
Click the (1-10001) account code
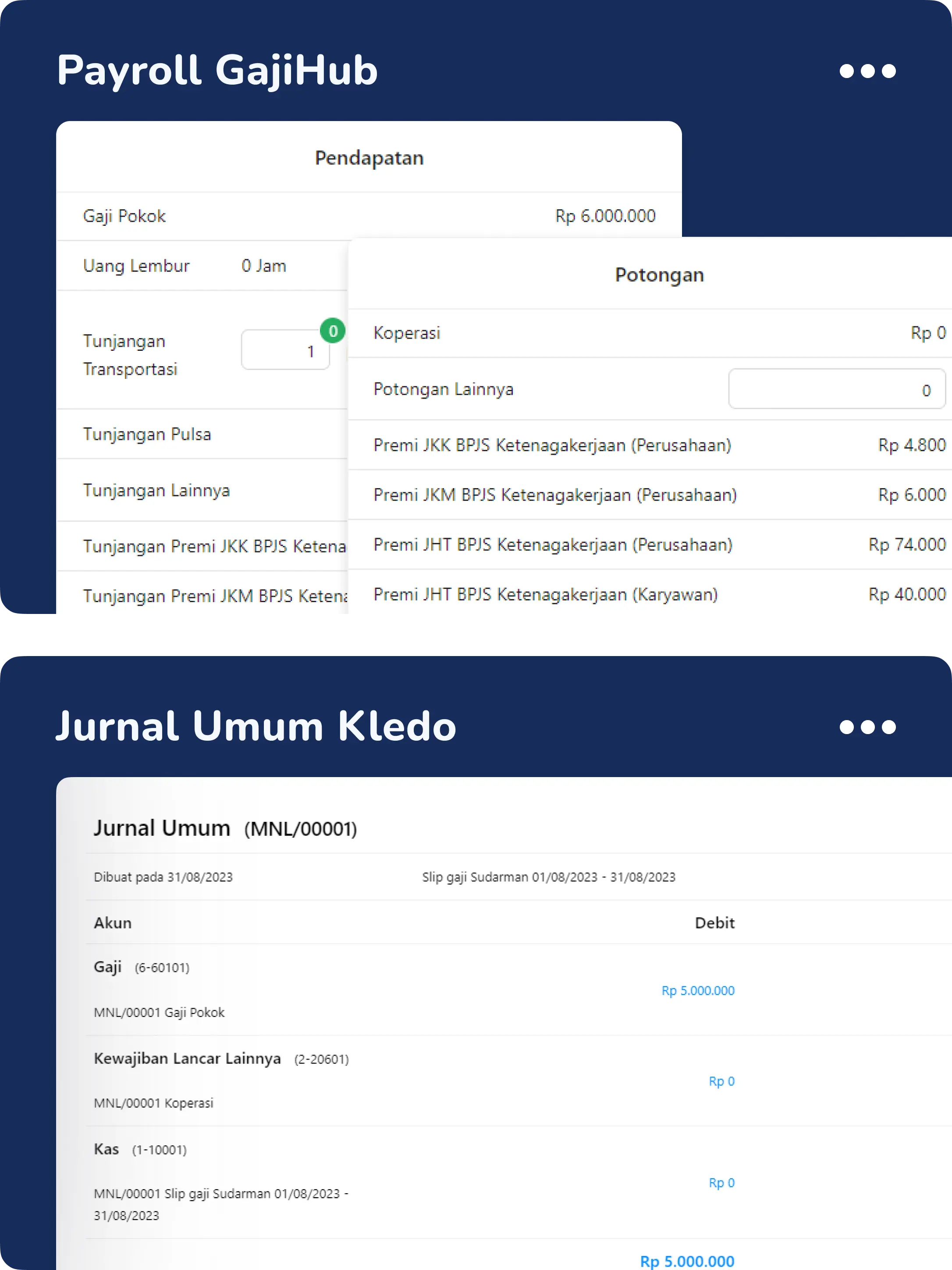click(159, 1149)
